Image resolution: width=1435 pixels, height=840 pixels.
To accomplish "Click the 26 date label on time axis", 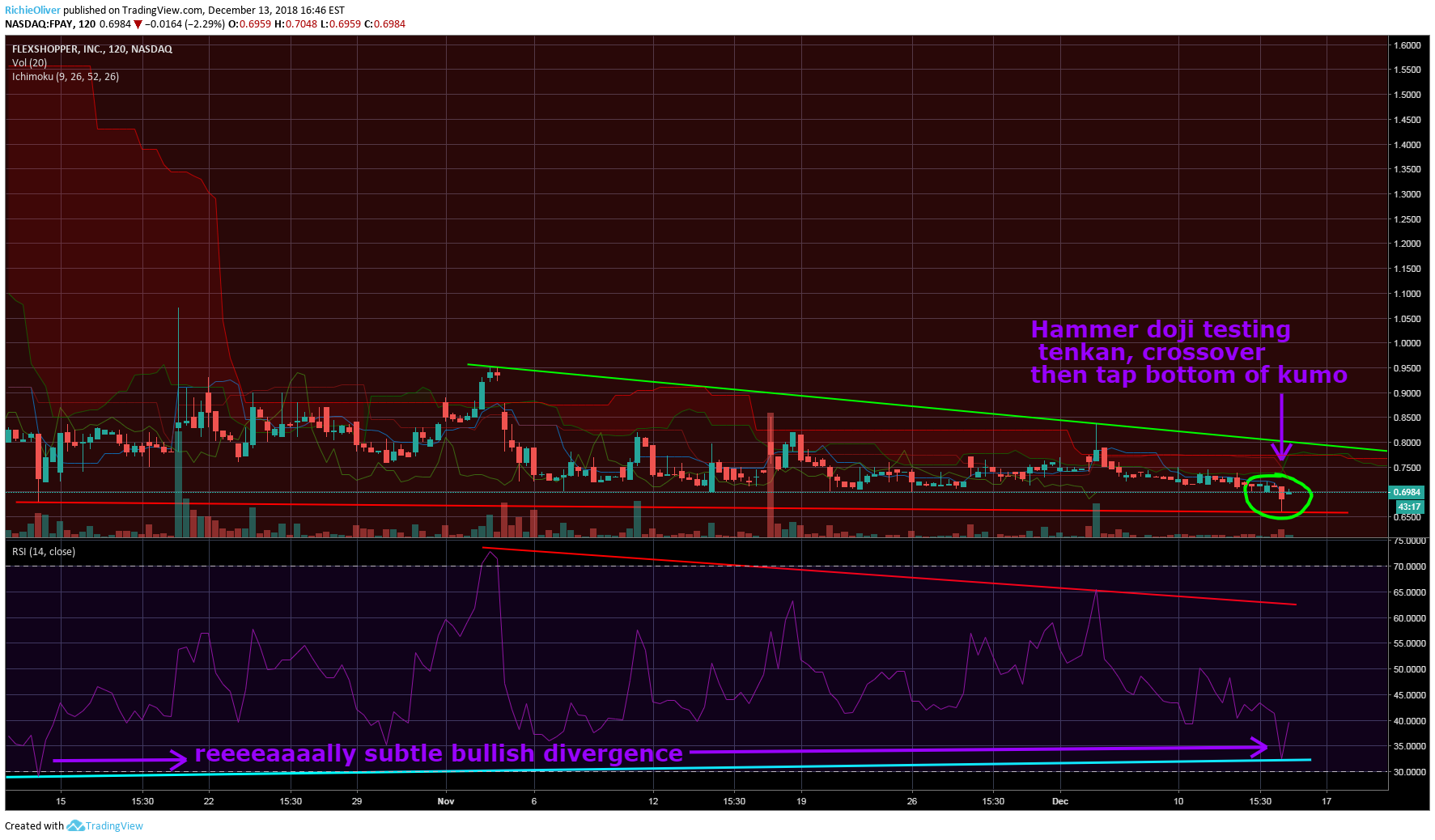I will pos(912,801).
